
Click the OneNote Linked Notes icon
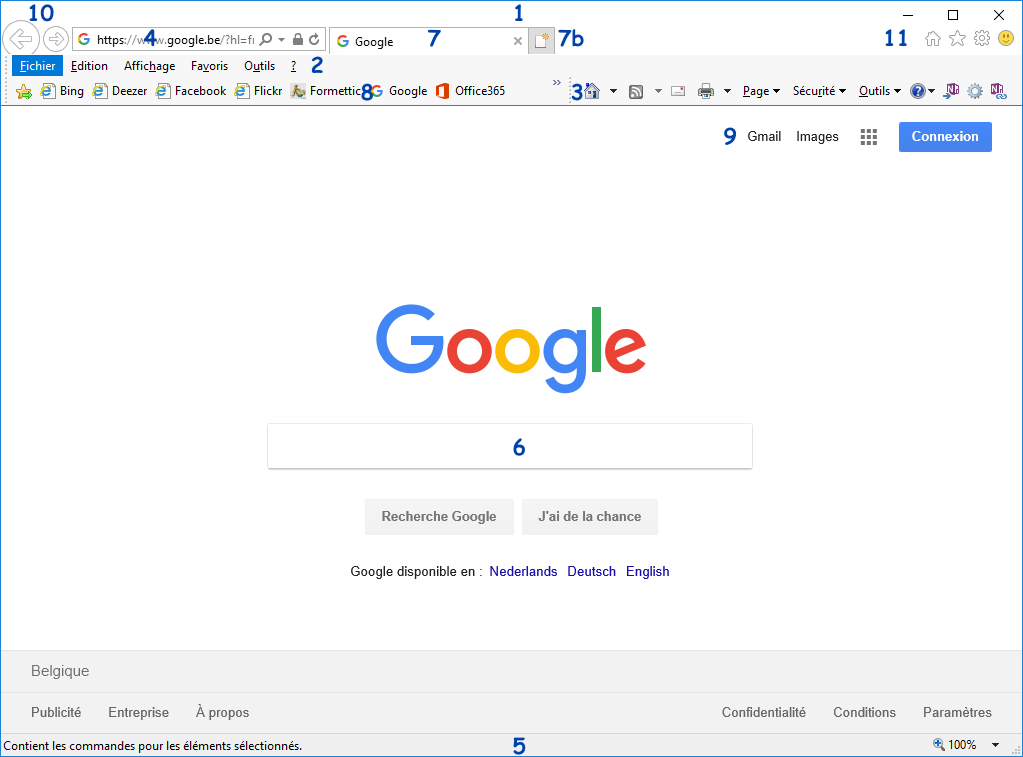point(998,91)
